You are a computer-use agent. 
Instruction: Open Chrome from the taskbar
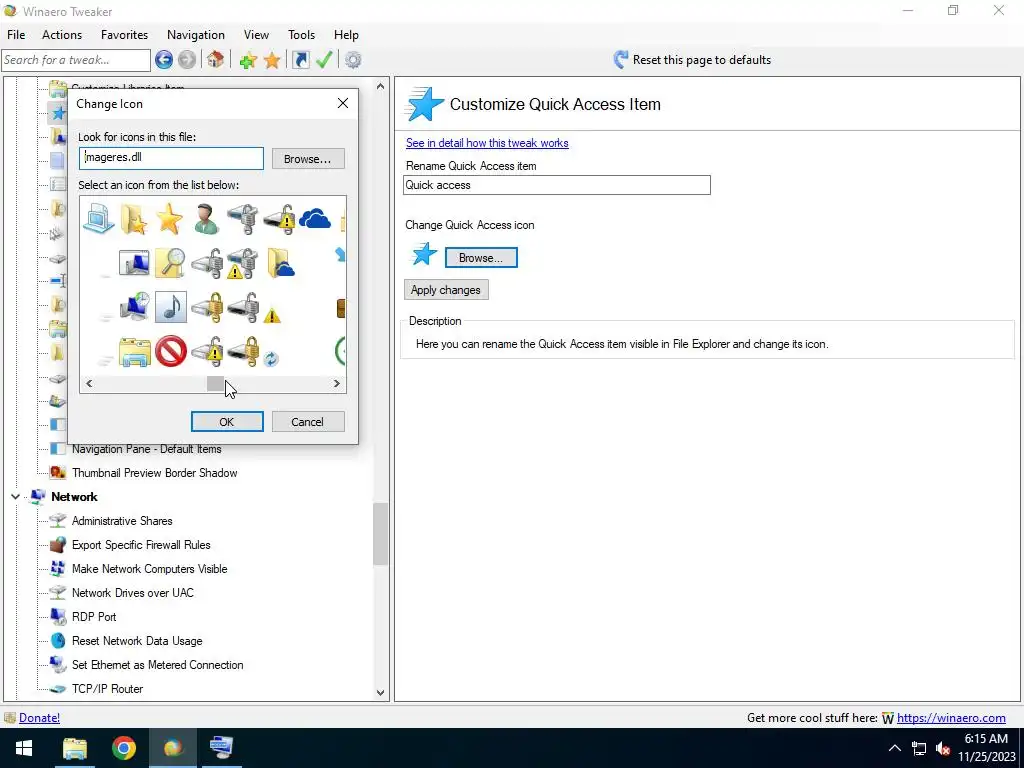pos(123,748)
